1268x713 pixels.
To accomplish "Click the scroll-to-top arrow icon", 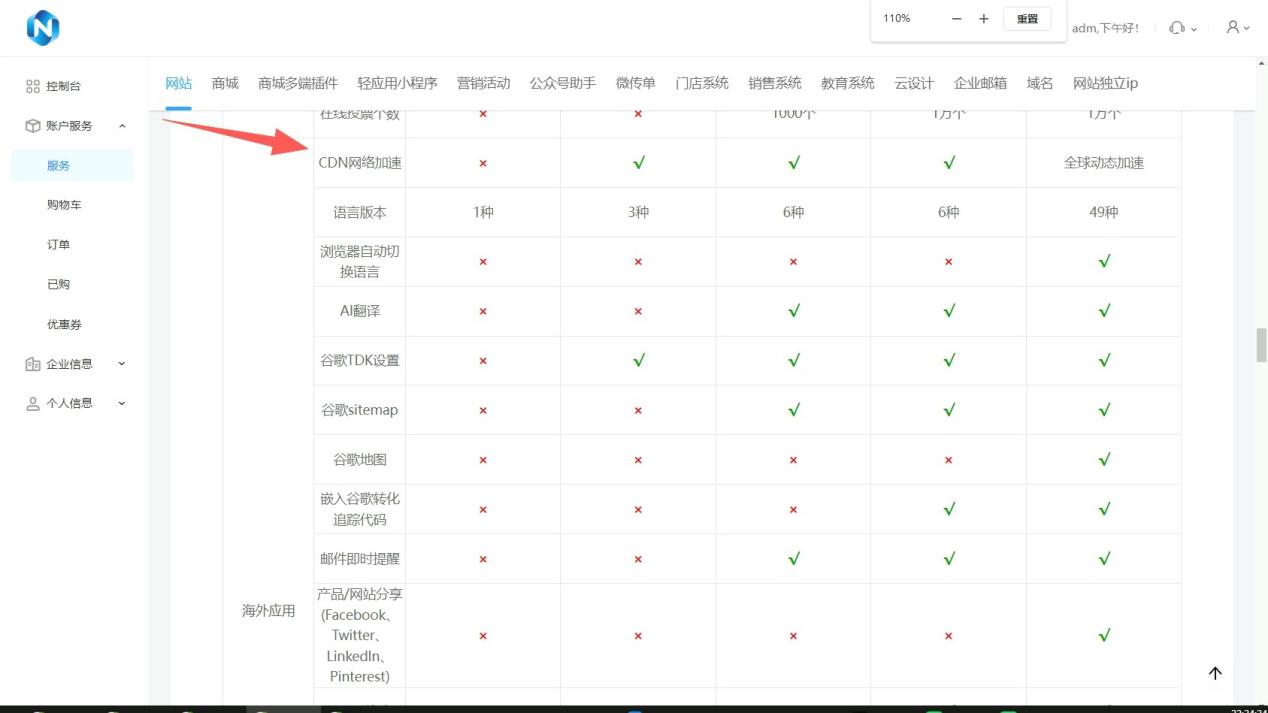I will [1215, 673].
